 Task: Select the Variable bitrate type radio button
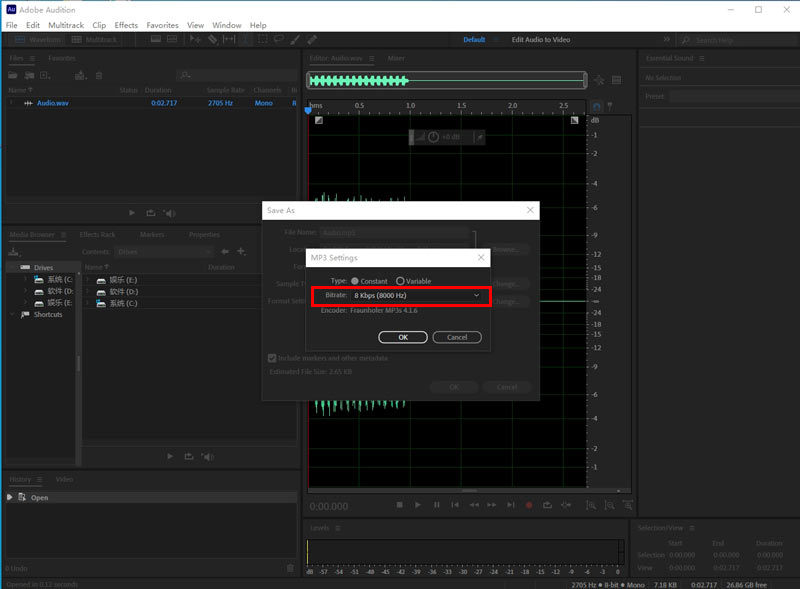point(400,280)
